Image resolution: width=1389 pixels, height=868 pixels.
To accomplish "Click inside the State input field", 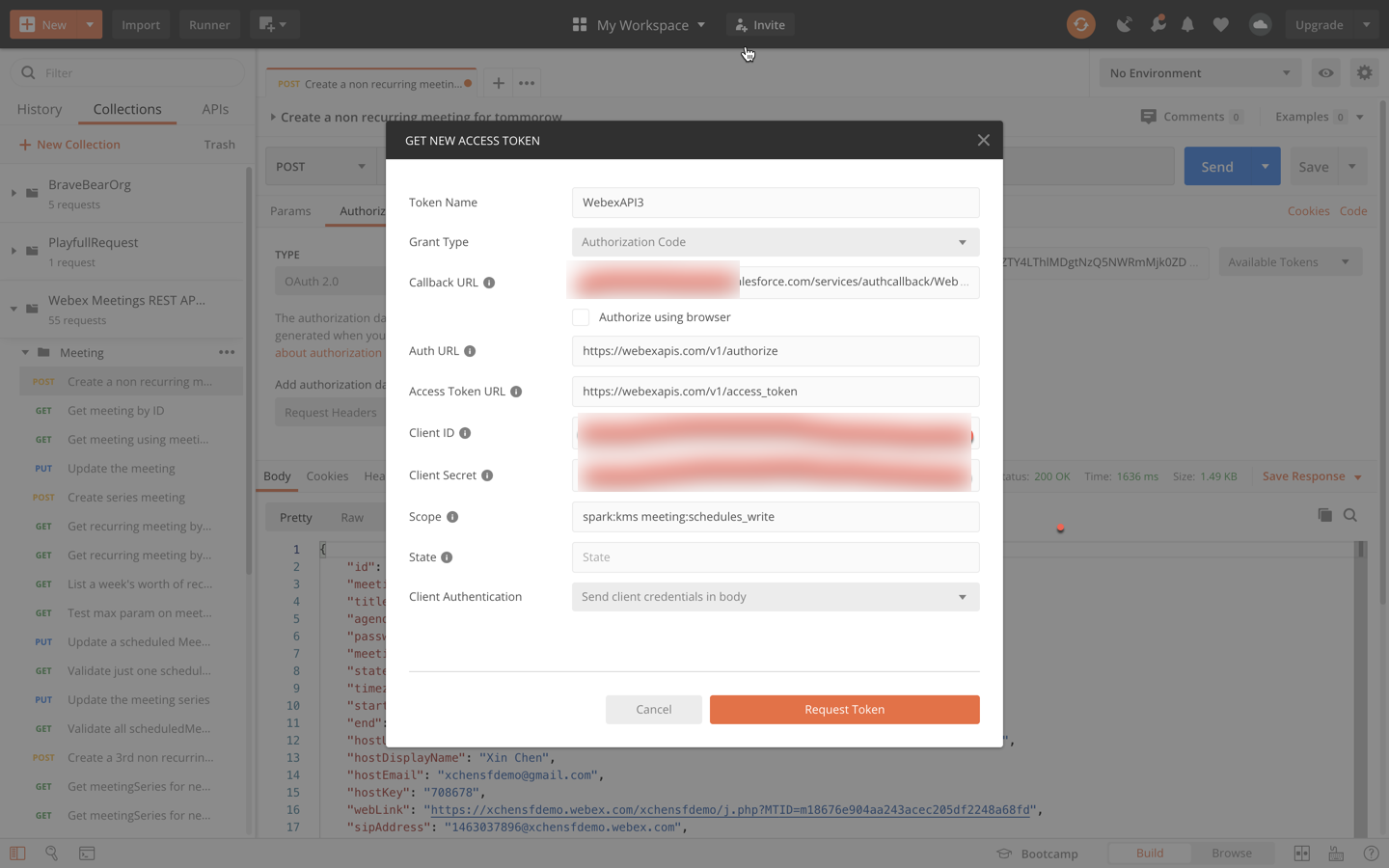I will tap(775, 556).
